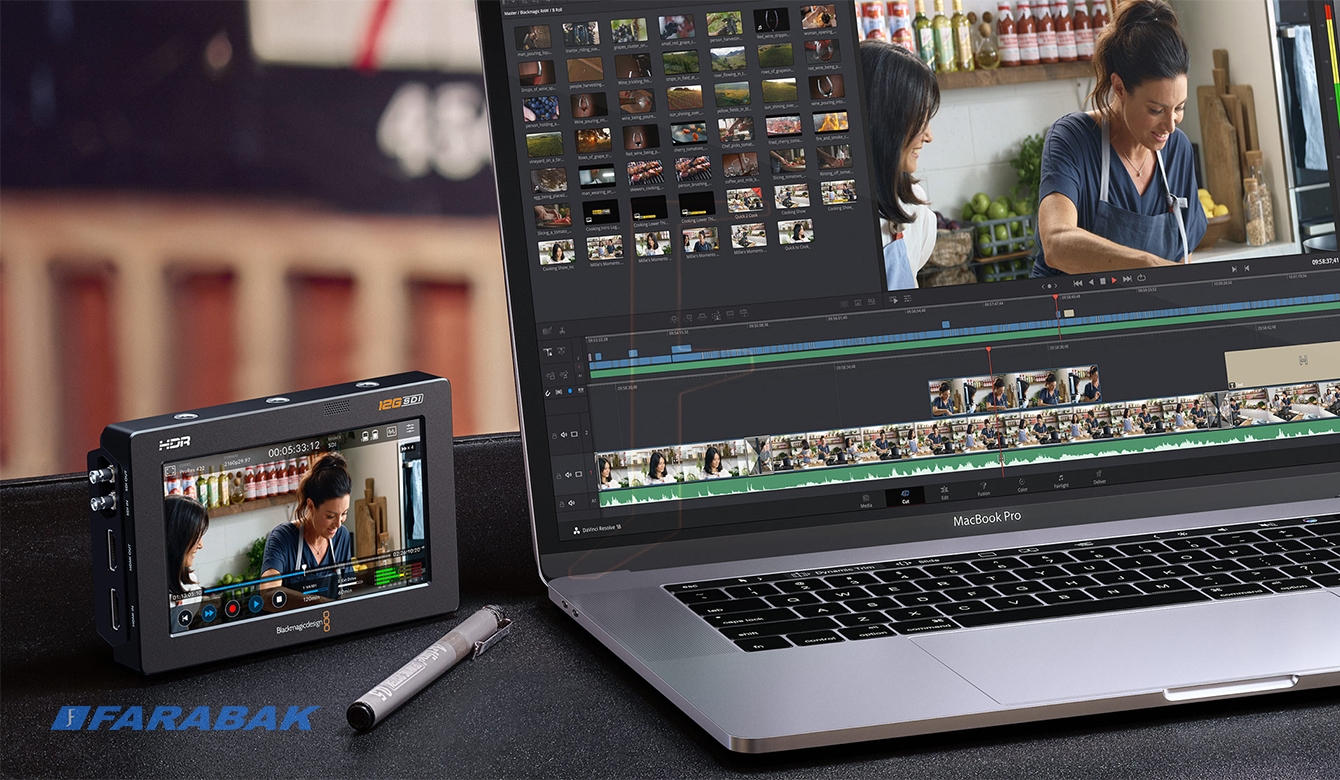
Task: Toggle lock on video track 2
Action: point(554,436)
